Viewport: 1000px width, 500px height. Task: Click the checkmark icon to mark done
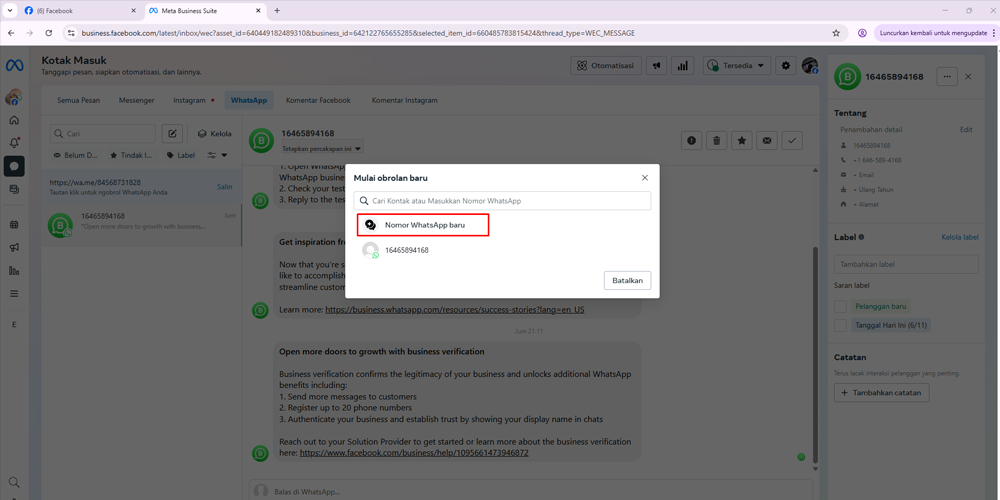pyautogui.click(x=792, y=141)
